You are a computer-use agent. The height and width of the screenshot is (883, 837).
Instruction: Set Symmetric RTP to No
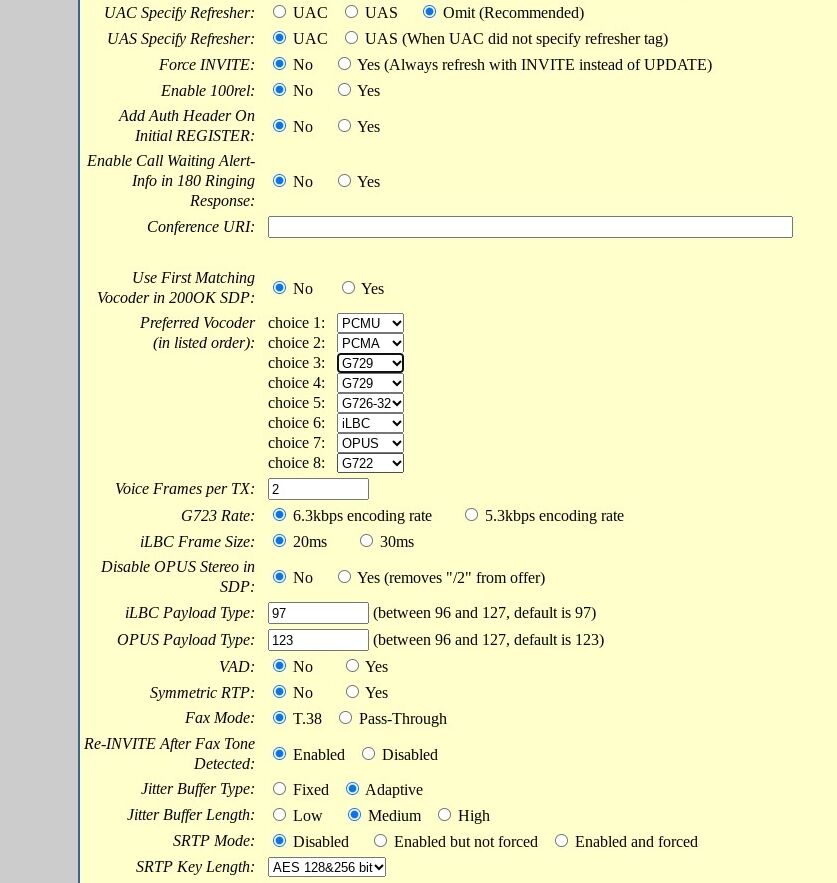279,692
